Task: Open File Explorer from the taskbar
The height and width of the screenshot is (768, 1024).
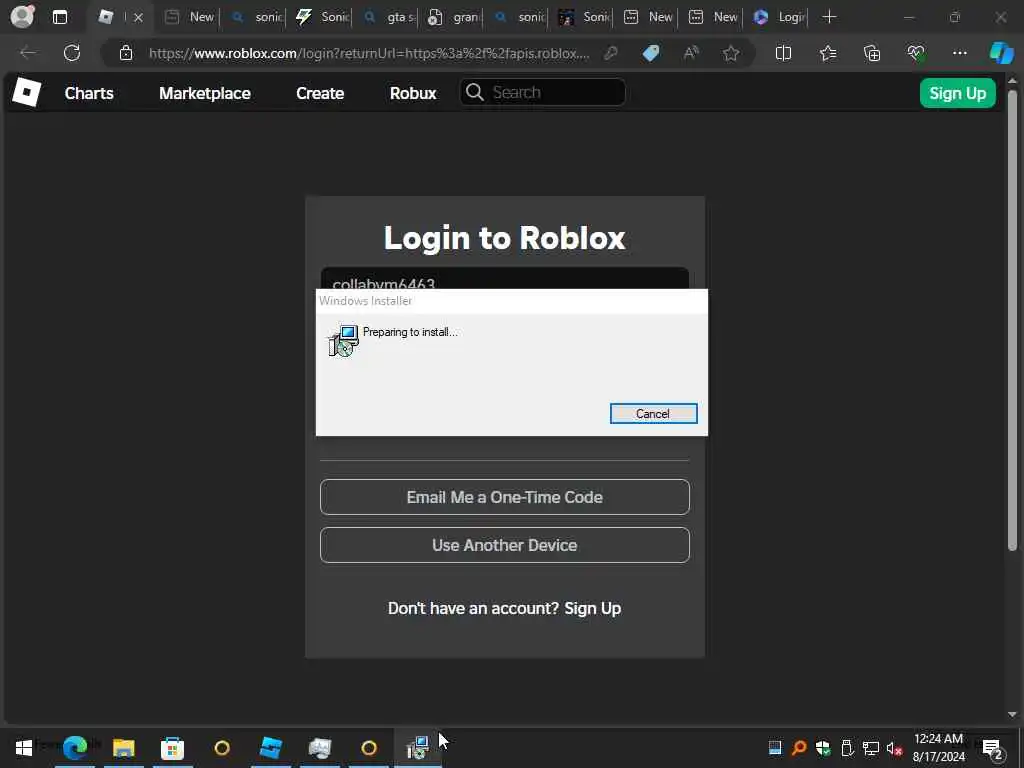Action: [x=123, y=748]
